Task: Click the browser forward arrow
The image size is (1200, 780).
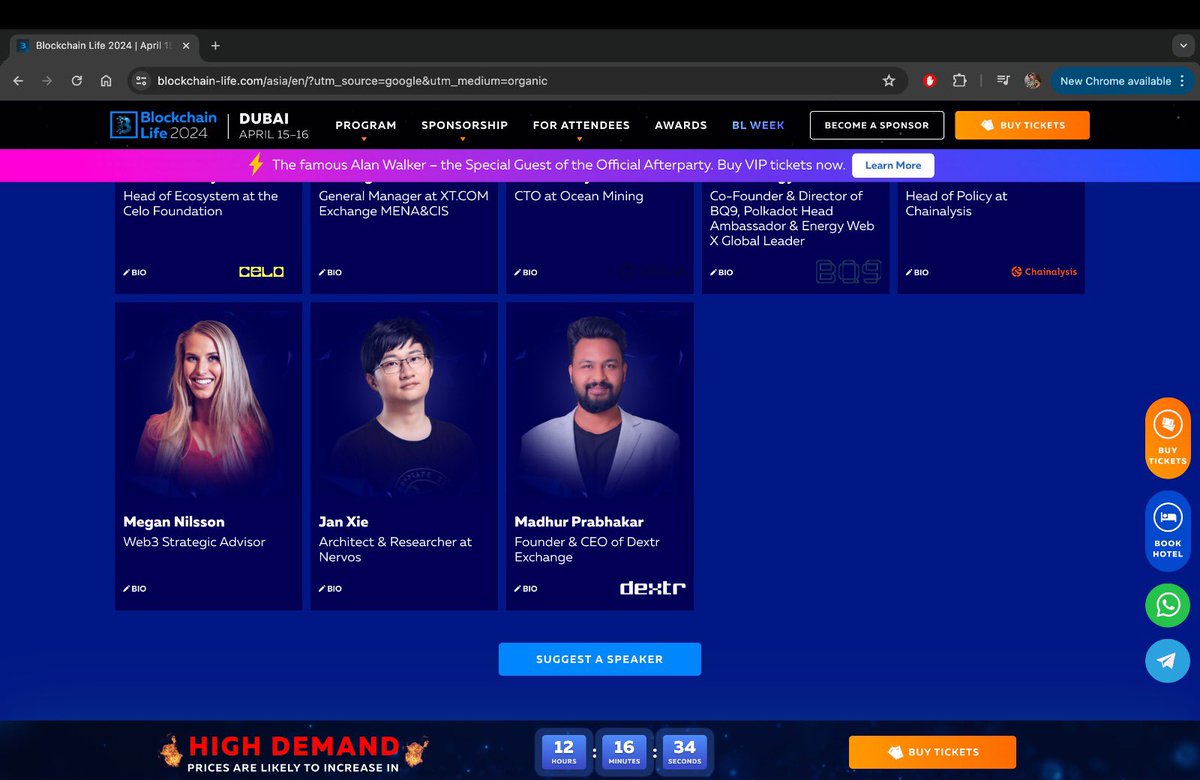Action: pyautogui.click(x=47, y=81)
